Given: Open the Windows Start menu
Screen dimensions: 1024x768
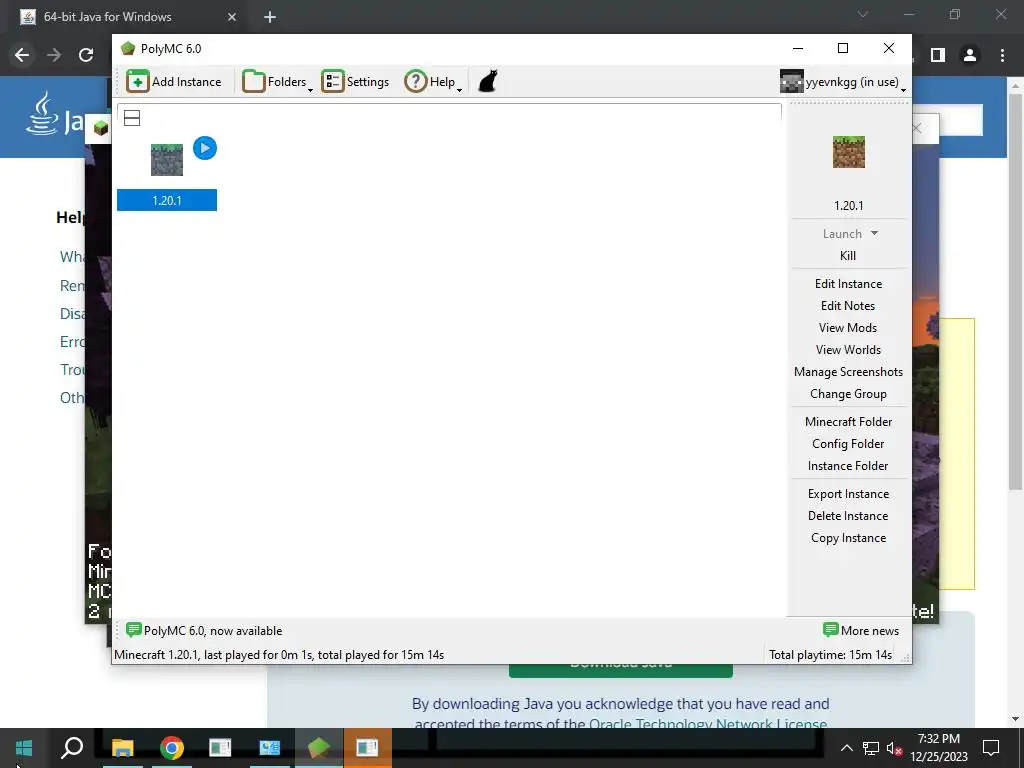Looking at the screenshot, I should [24, 748].
